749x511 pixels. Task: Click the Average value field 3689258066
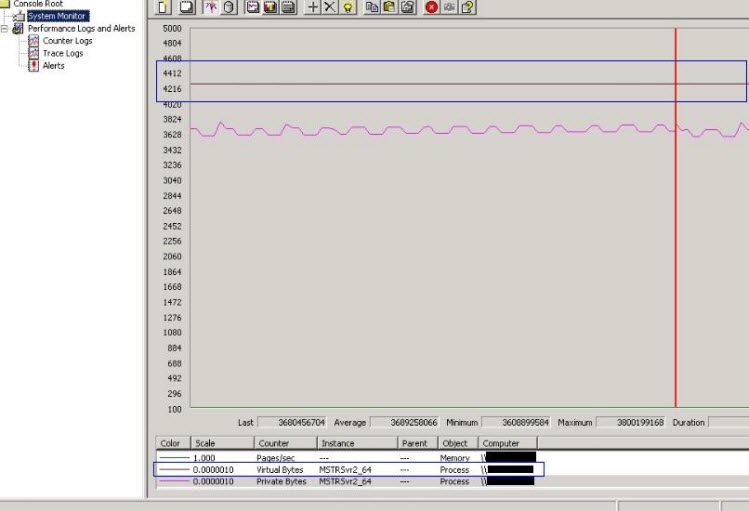404,423
